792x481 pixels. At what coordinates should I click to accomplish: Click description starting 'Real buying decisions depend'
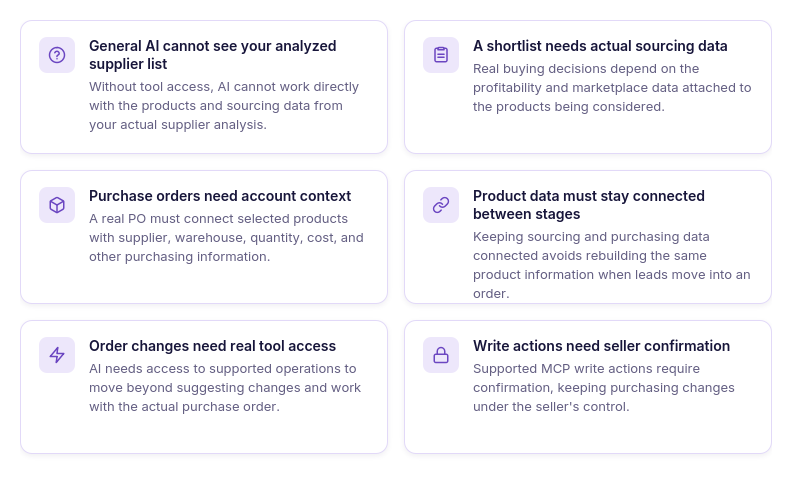click(612, 87)
